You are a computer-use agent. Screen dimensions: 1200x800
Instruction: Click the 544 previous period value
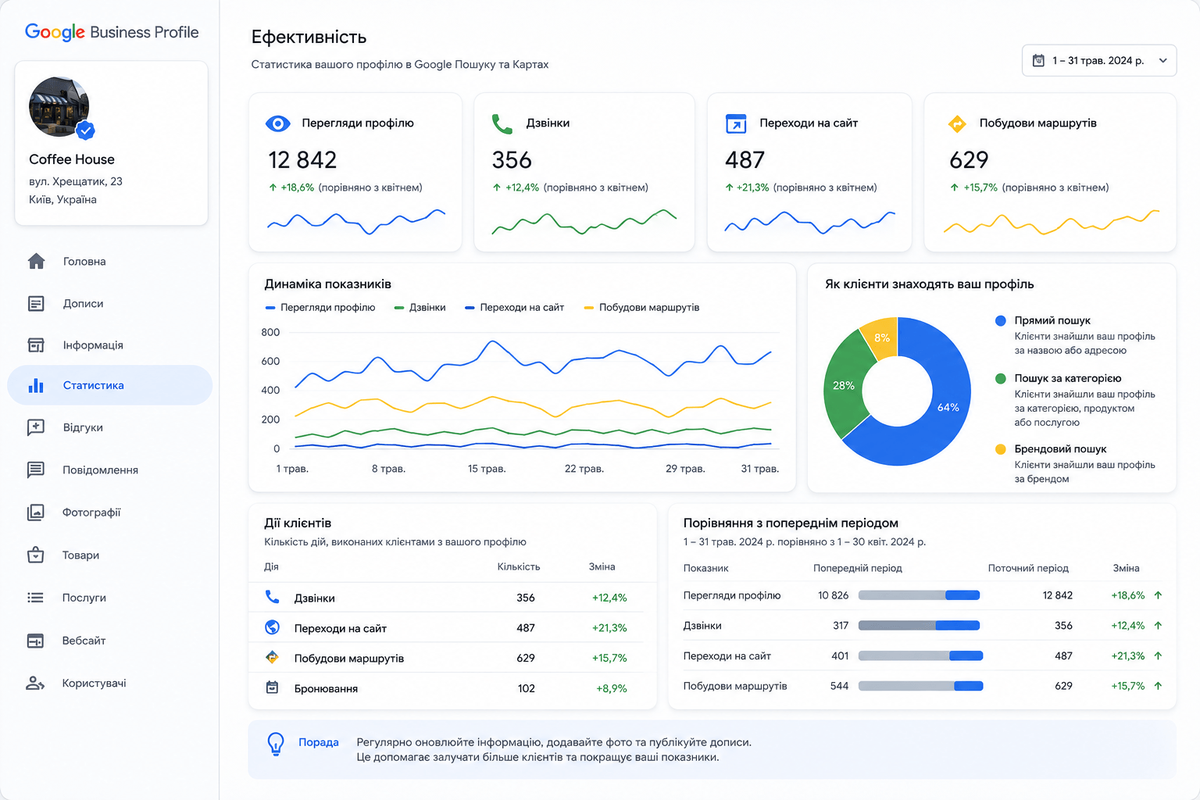pos(839,686)
